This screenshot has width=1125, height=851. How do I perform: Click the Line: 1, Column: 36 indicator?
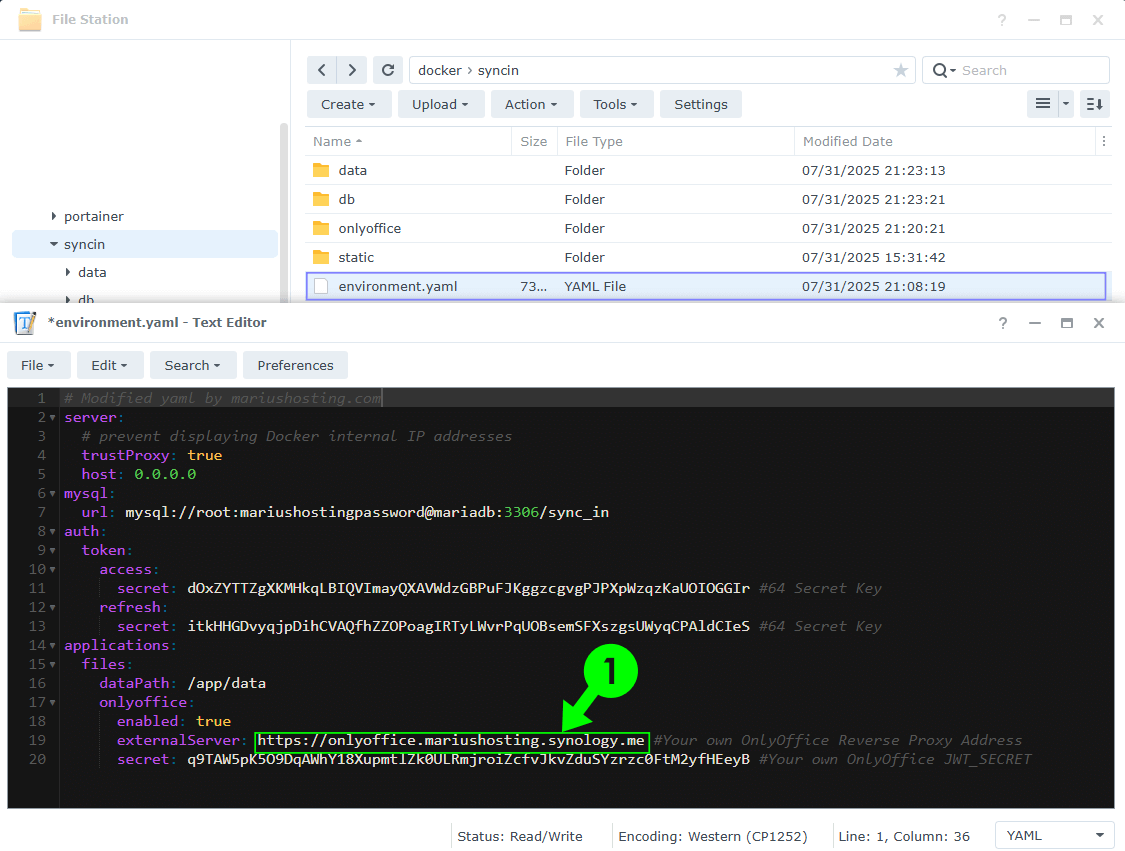pos(904,836)
